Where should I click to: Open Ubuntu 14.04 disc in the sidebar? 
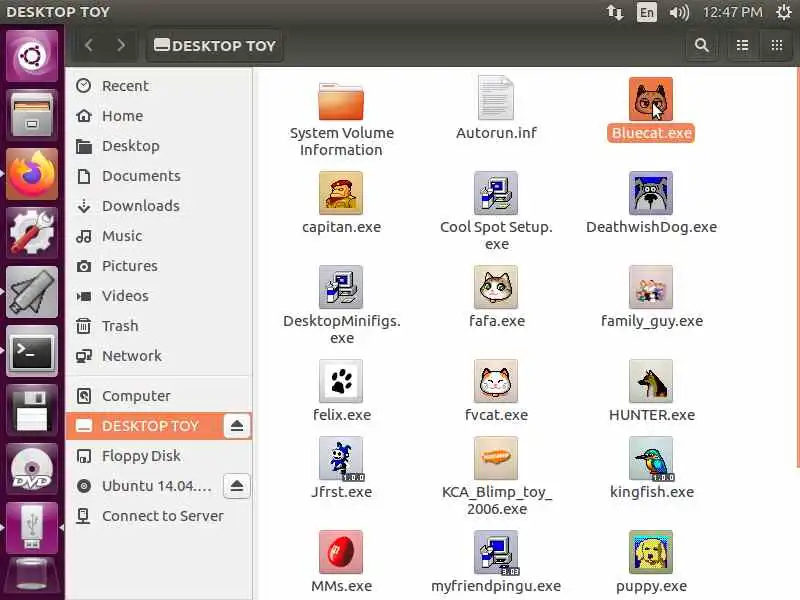[x=145, y=486]
